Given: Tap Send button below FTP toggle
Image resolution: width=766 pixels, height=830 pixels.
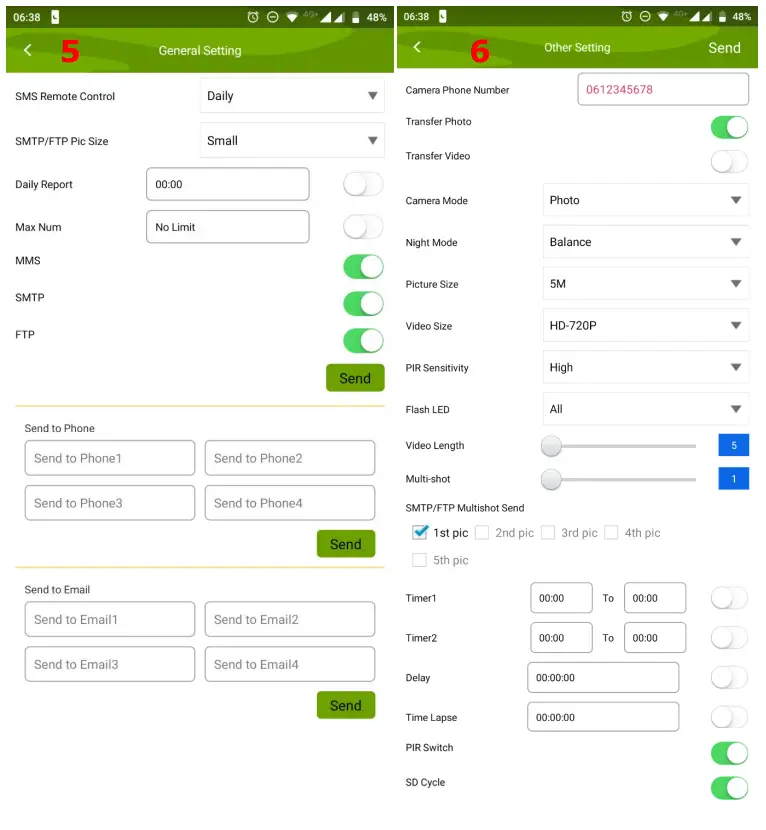Looking at the screenshot, I should (x=355, y=378).
